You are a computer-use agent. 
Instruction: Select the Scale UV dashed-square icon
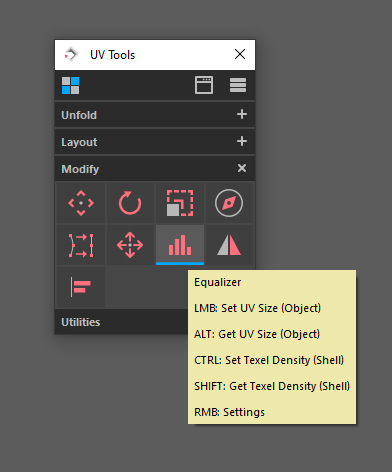[180, 203]
